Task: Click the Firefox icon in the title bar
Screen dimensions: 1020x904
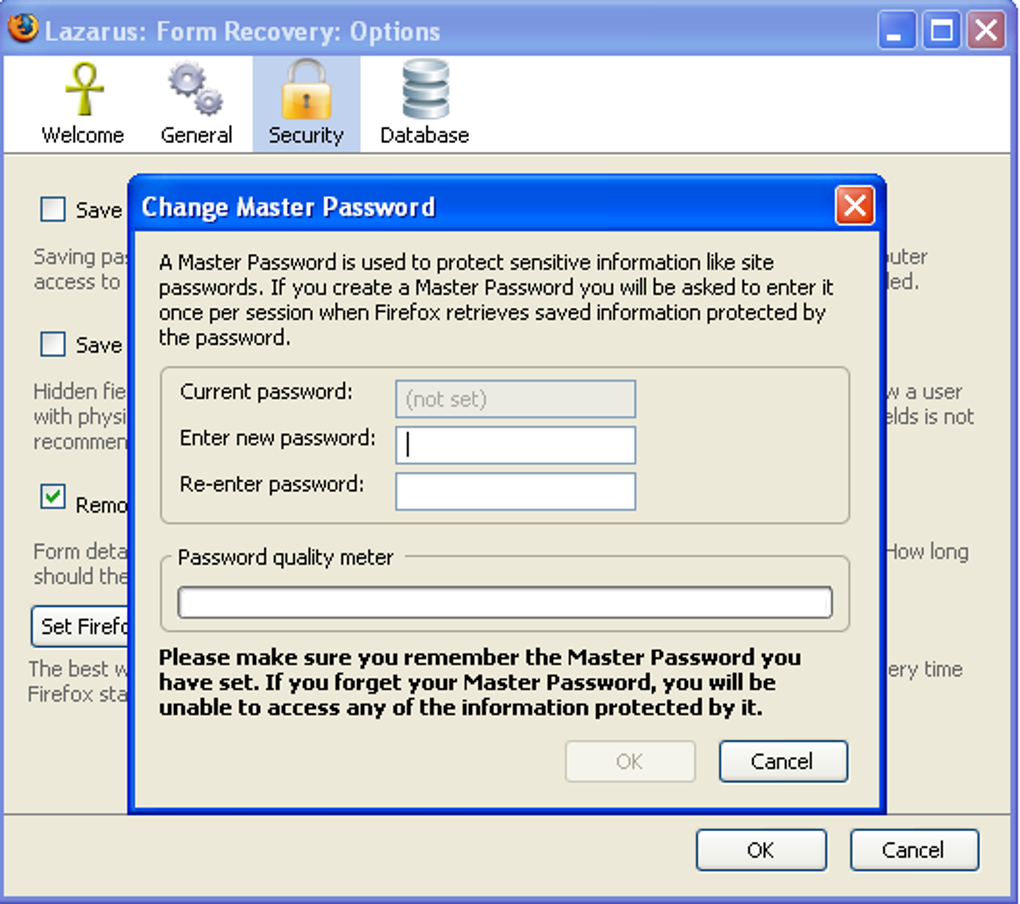Action: (x=23, y=29)
